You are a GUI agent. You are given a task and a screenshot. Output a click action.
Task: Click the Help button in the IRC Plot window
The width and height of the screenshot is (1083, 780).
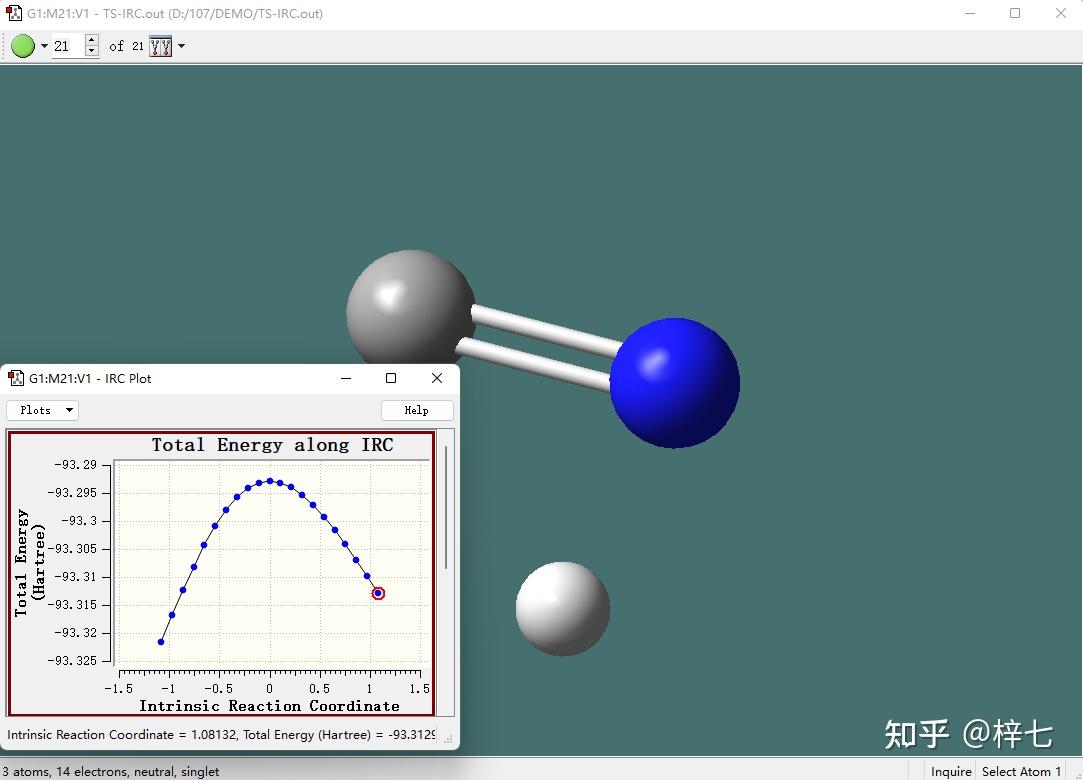pos(416,410)
